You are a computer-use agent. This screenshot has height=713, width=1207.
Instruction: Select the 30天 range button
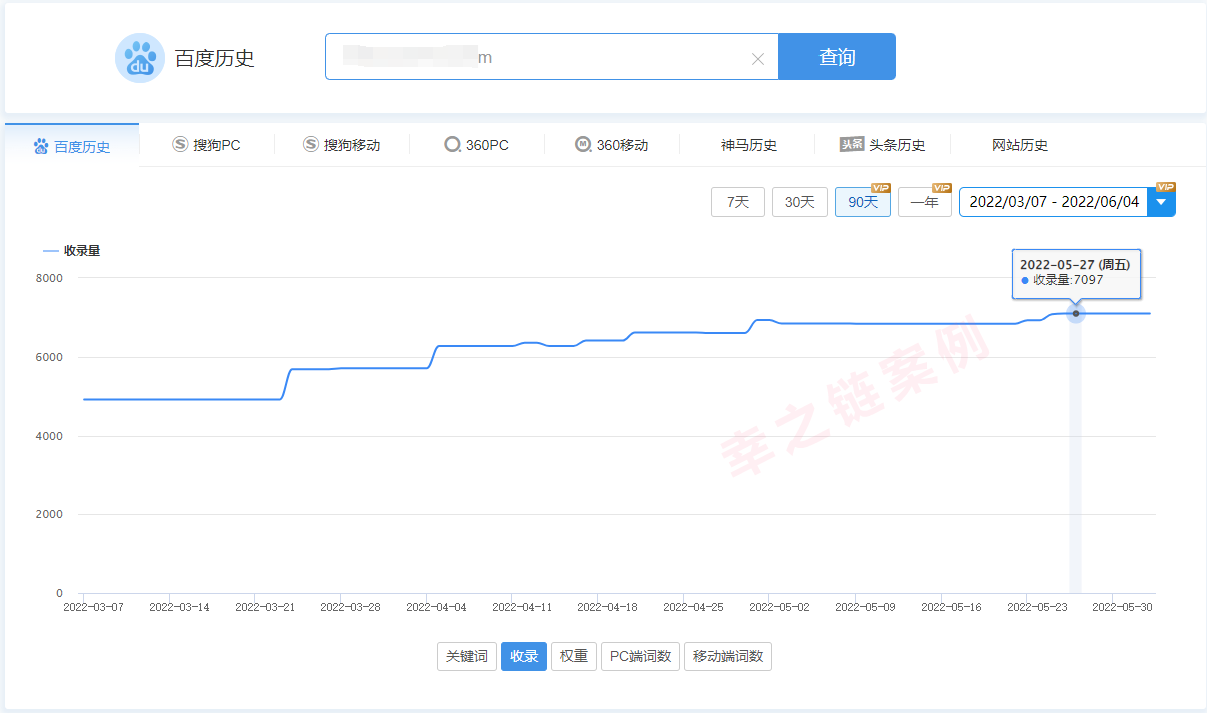click(800, 202)
